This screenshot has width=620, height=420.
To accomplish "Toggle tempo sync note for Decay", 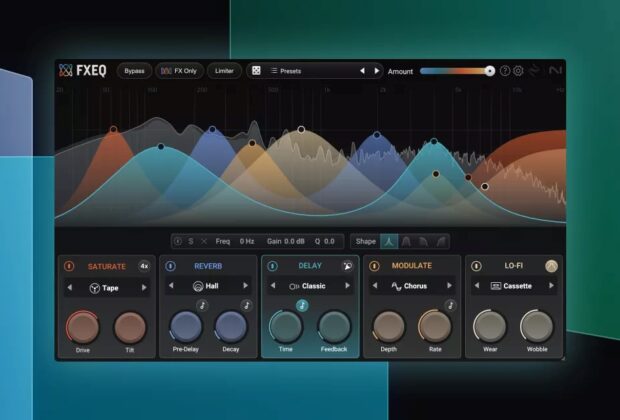I will [247, 305].
